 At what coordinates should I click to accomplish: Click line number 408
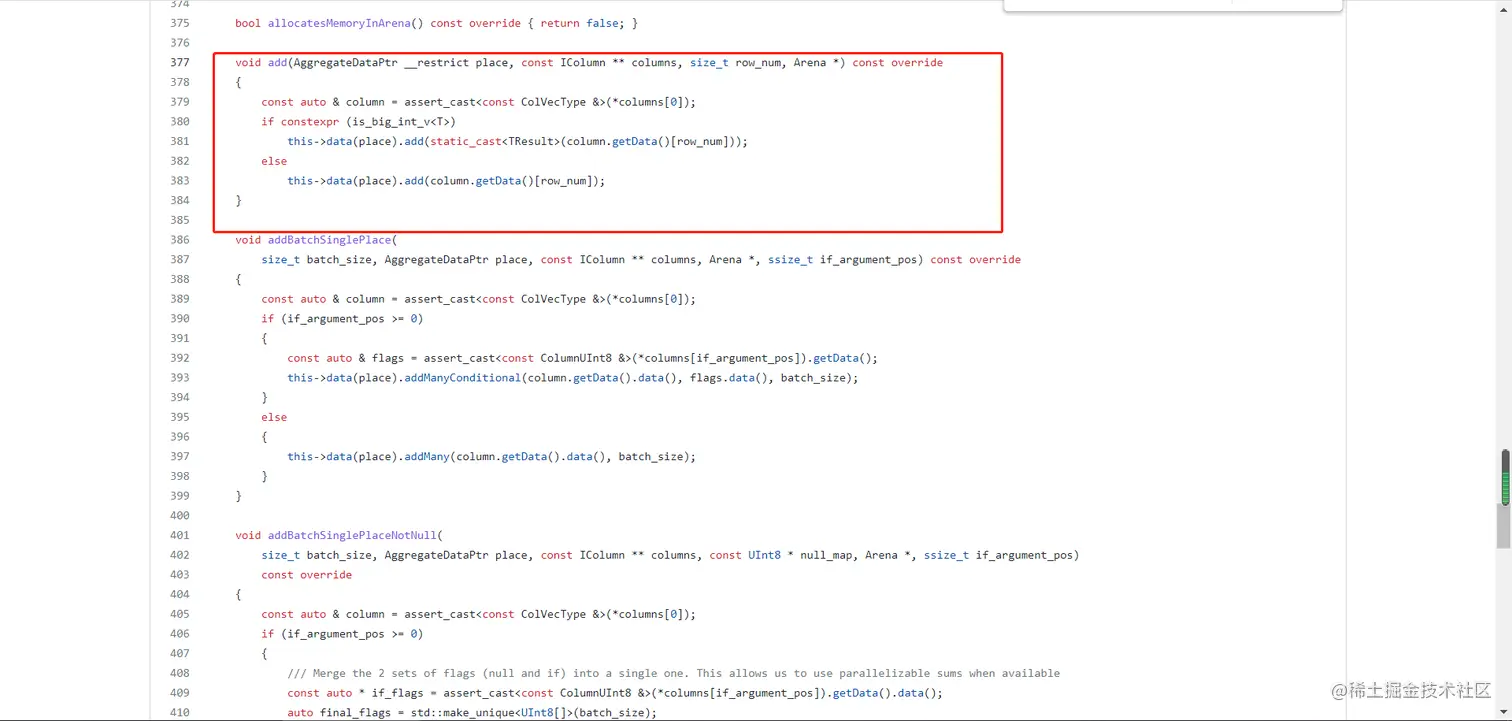[179, 673]
